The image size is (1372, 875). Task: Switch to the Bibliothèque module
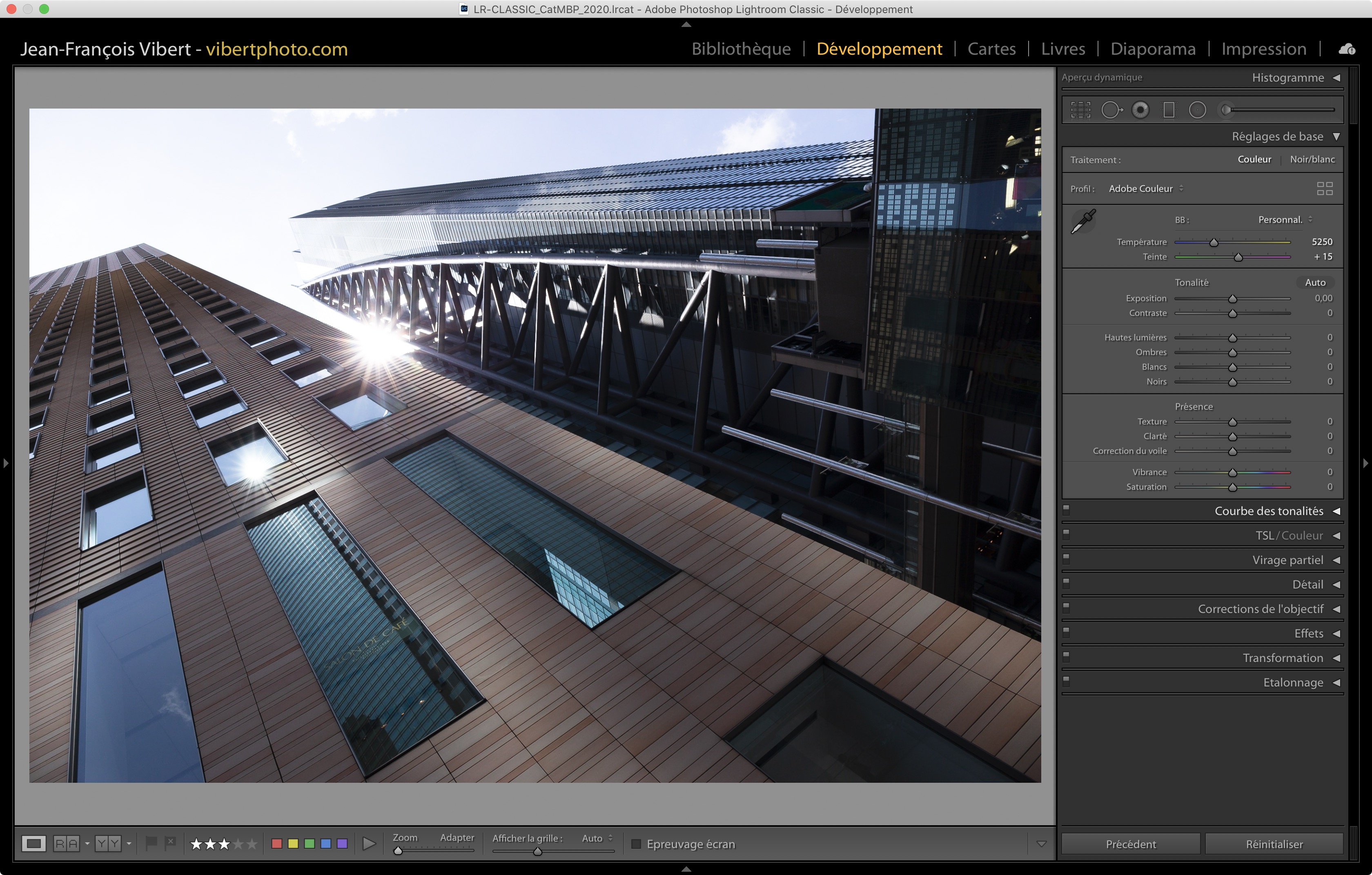[x=741, y=49]
